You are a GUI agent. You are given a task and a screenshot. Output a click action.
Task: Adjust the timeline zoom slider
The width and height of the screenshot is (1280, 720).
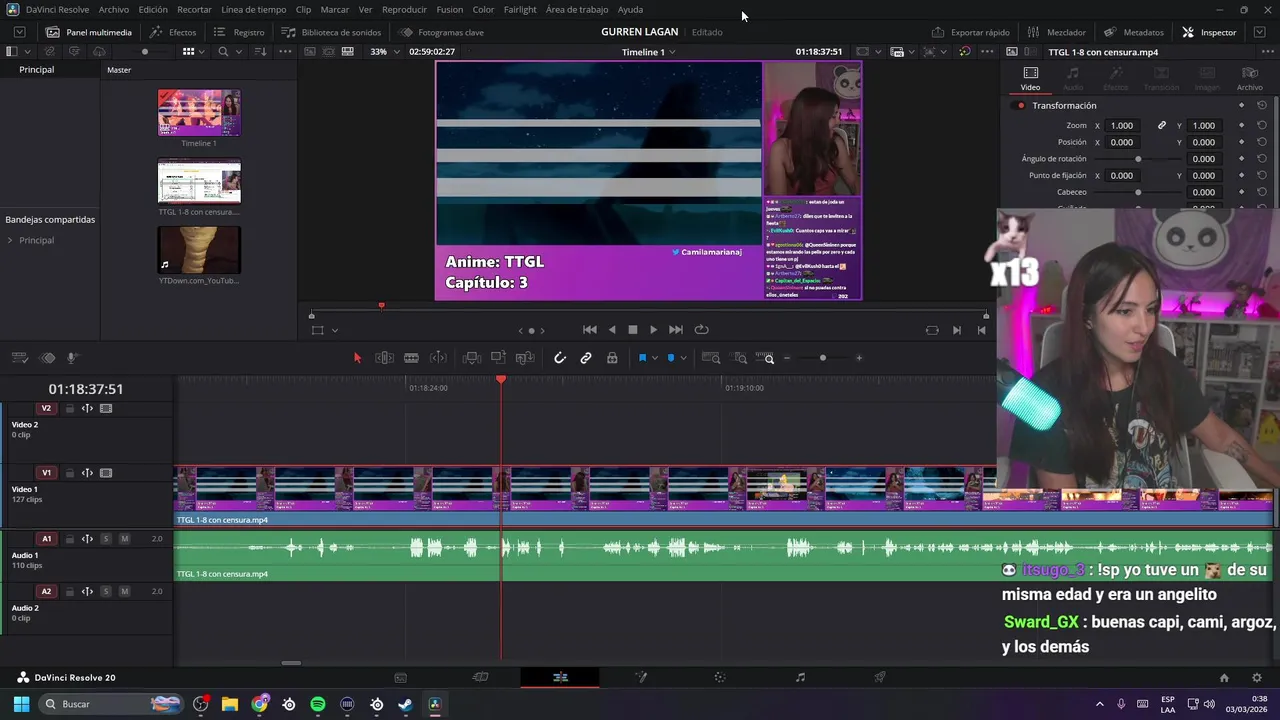822,358
